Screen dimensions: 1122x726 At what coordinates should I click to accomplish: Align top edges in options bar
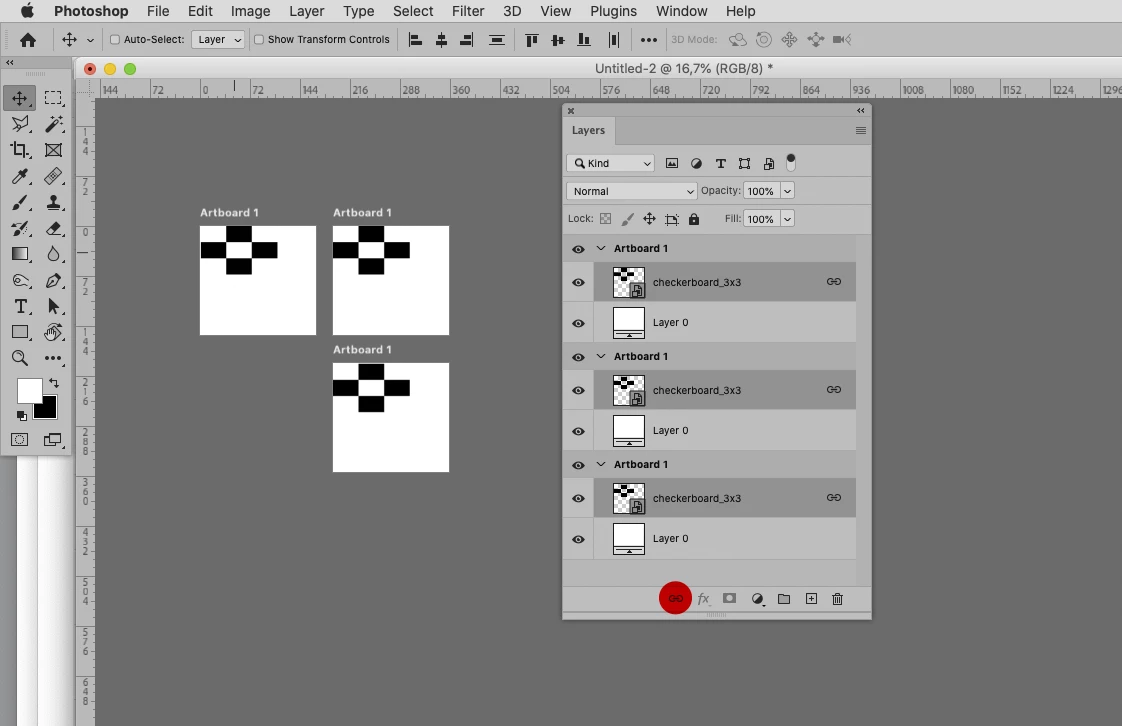pos(532,40)
